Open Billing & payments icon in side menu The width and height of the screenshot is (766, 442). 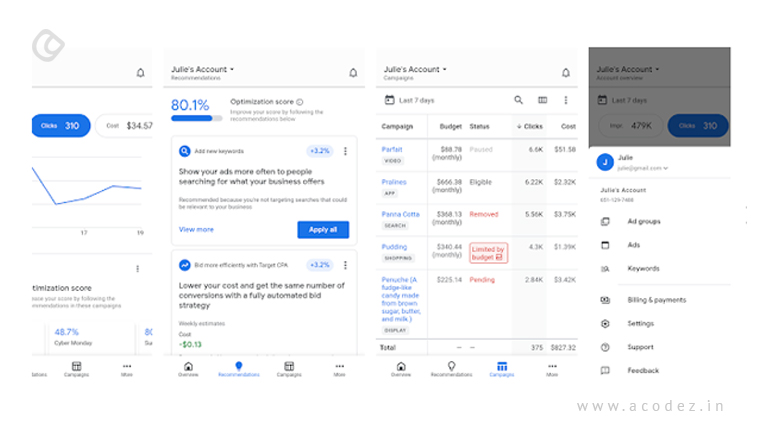pyautogui.click(x=605, y=300)
